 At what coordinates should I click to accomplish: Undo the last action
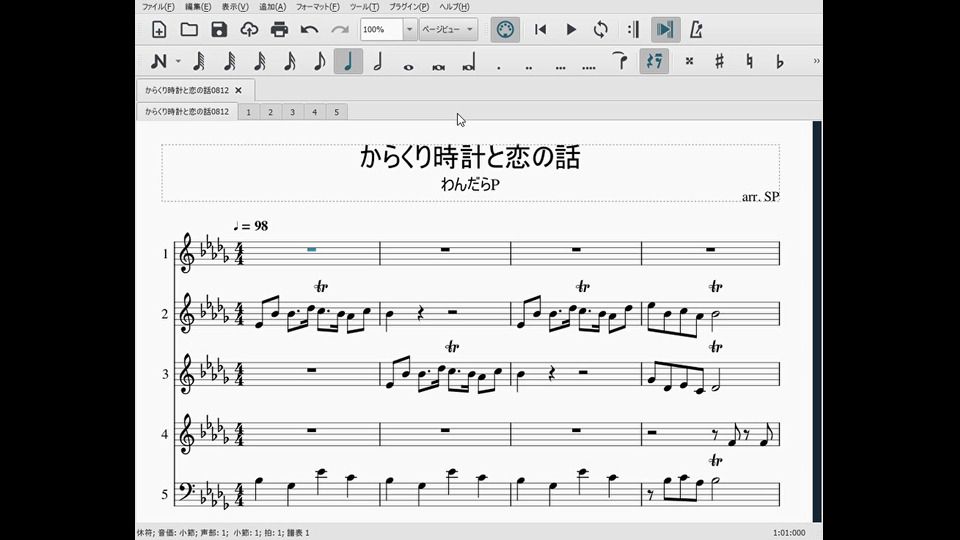[x=309, y=29]
